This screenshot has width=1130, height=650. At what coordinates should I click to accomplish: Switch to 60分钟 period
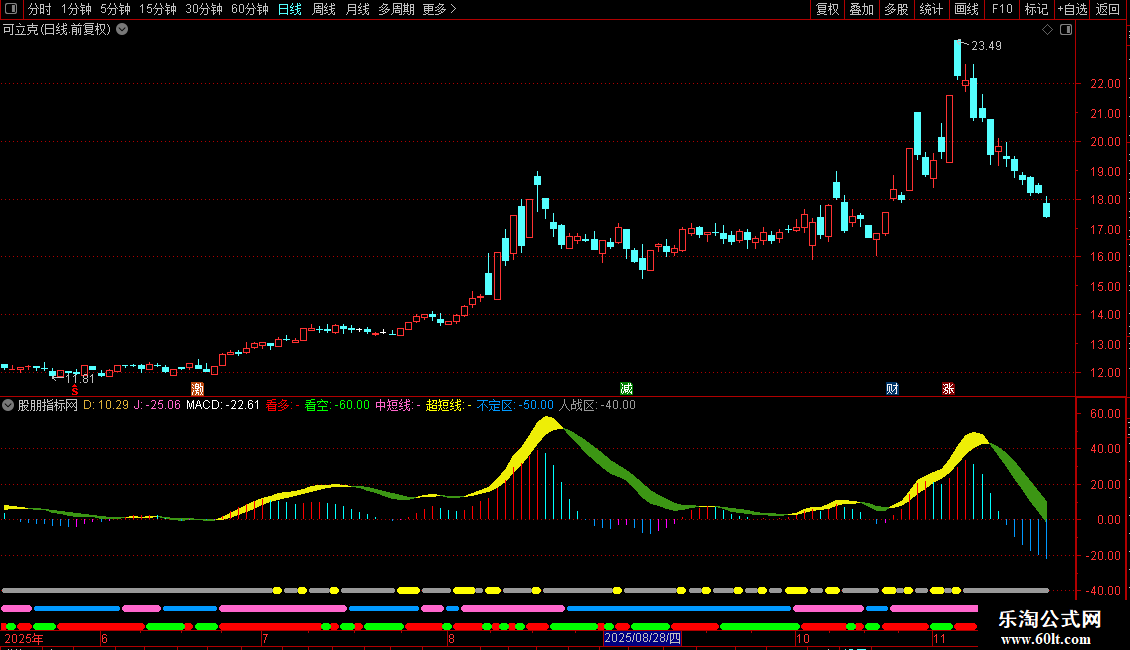(x=250, y=9)
